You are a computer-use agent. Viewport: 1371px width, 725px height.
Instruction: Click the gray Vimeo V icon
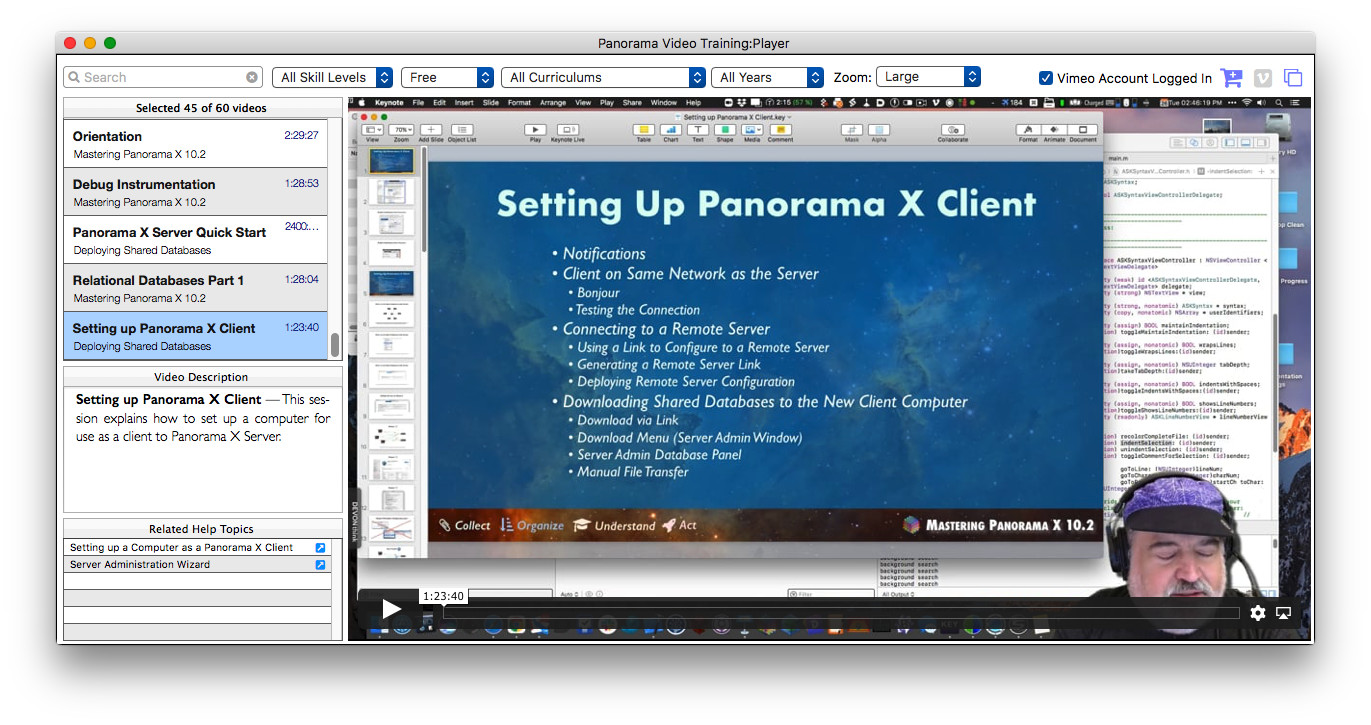(x=1263, y=78)
